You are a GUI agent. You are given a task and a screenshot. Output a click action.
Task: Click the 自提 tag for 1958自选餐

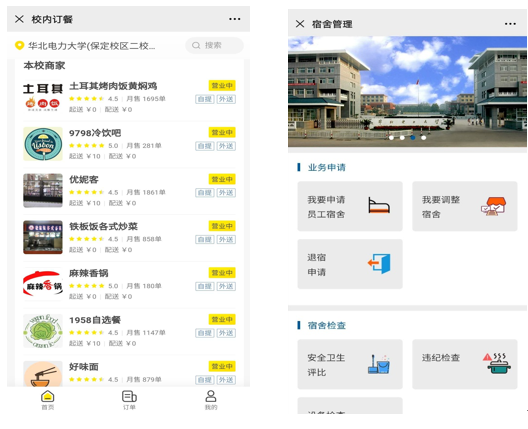coord(205,333)
